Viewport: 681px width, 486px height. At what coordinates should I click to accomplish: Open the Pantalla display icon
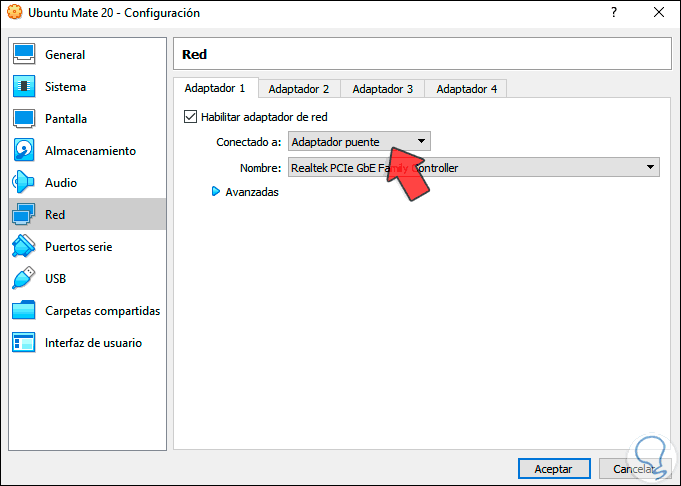coord(24,119)
